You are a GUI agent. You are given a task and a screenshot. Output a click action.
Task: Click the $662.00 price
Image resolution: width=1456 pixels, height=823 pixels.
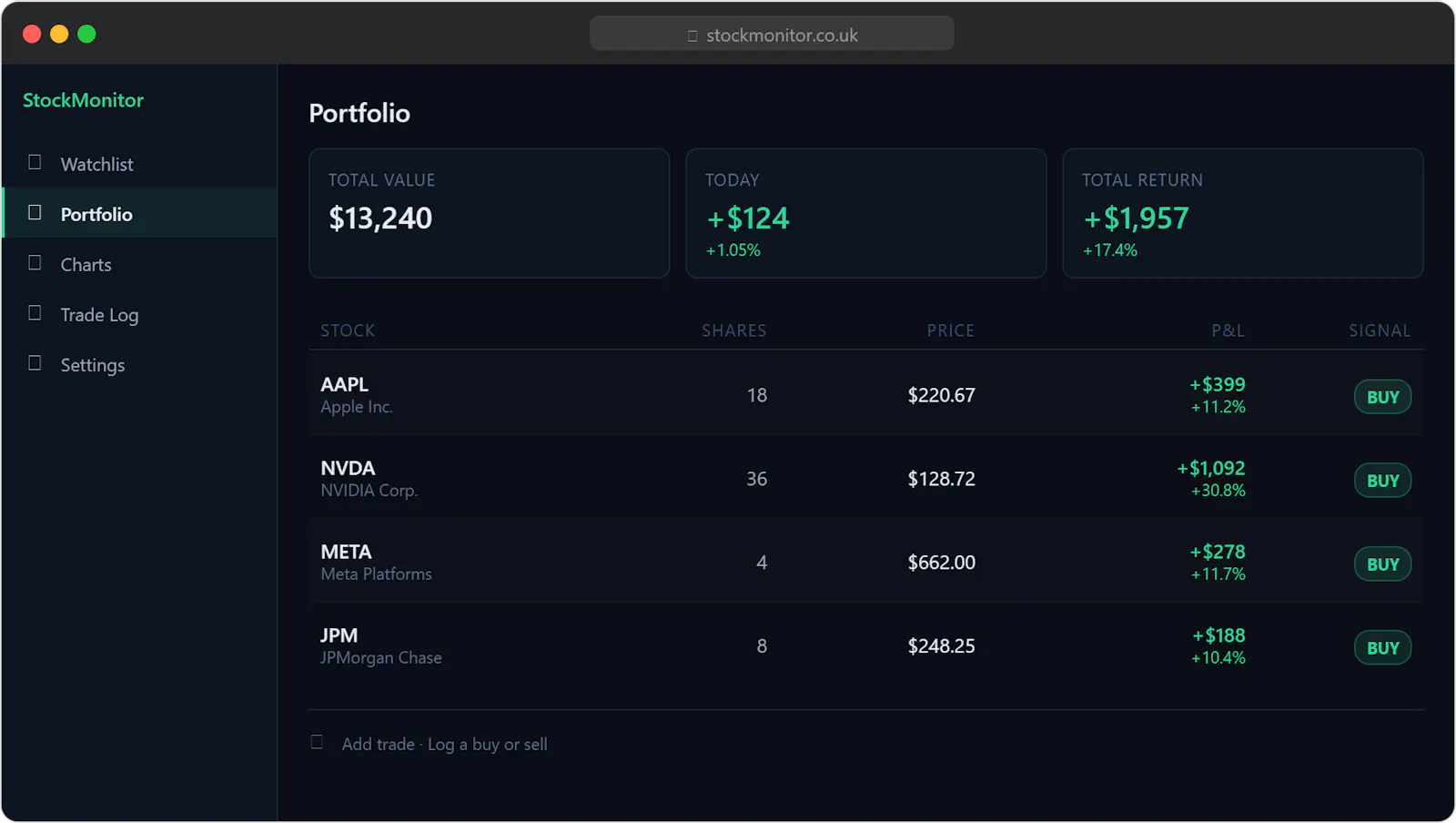pyautogui.click(x=941, y=563)
